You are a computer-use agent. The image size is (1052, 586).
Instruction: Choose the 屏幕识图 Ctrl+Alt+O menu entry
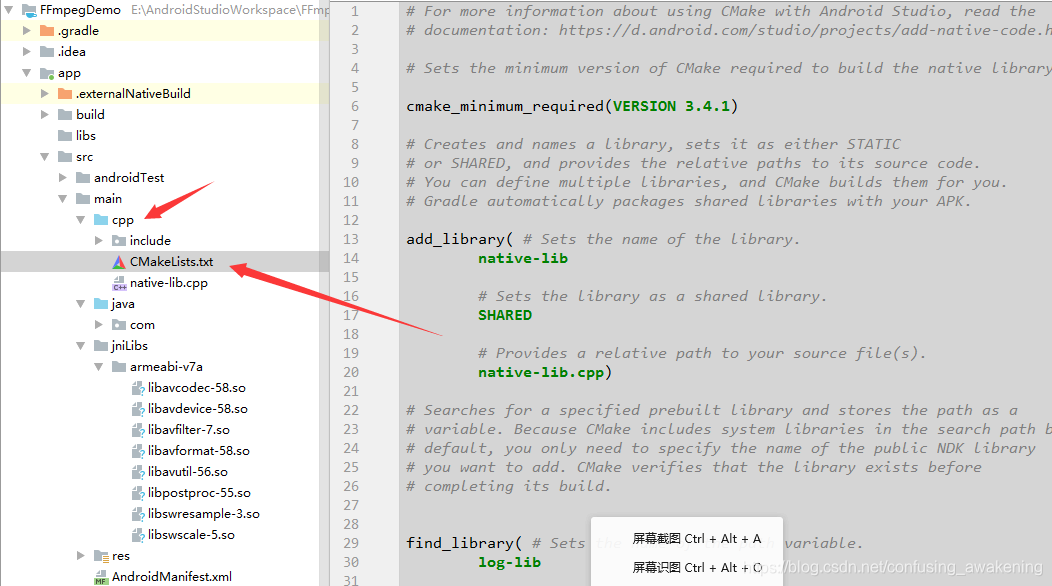point(696,568)
